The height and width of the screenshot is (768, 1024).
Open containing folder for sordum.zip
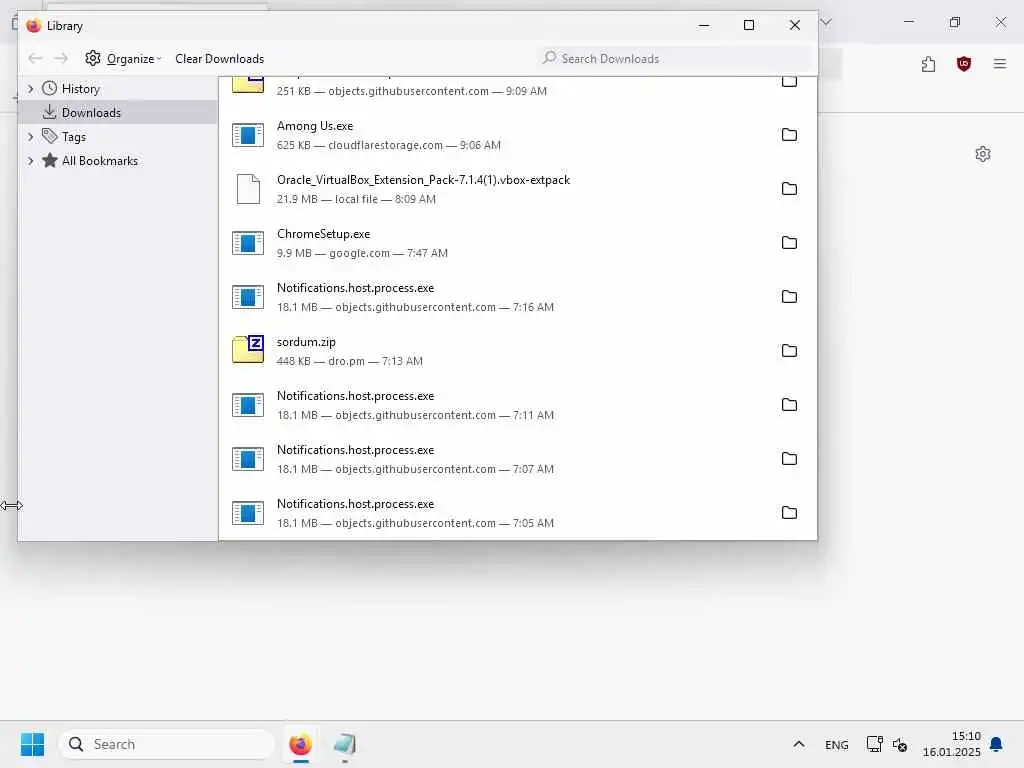(789, 351)
